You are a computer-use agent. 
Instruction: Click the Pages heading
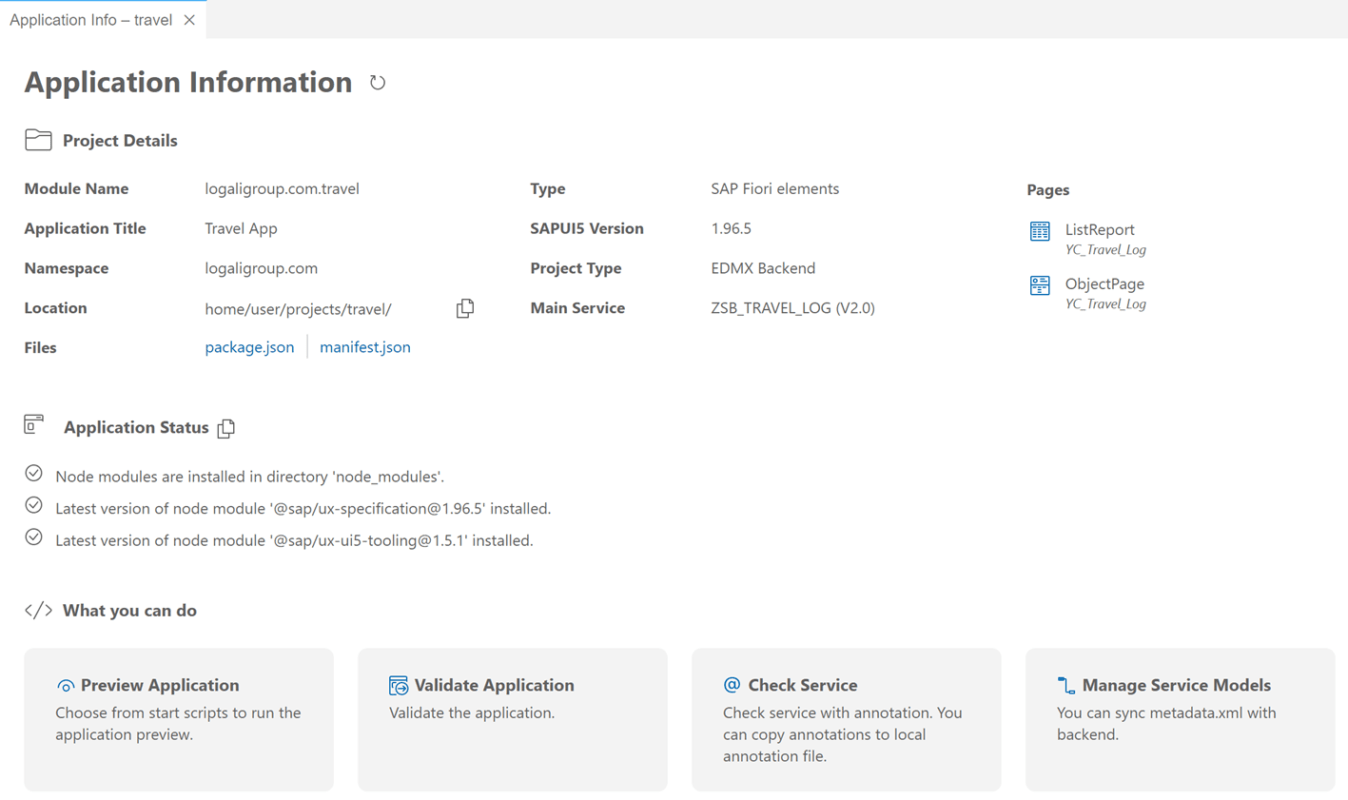[x=1048, y=190]
